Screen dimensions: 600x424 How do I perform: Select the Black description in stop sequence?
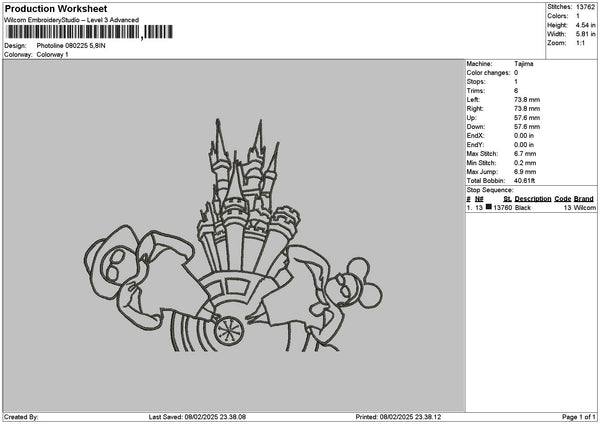523,208
